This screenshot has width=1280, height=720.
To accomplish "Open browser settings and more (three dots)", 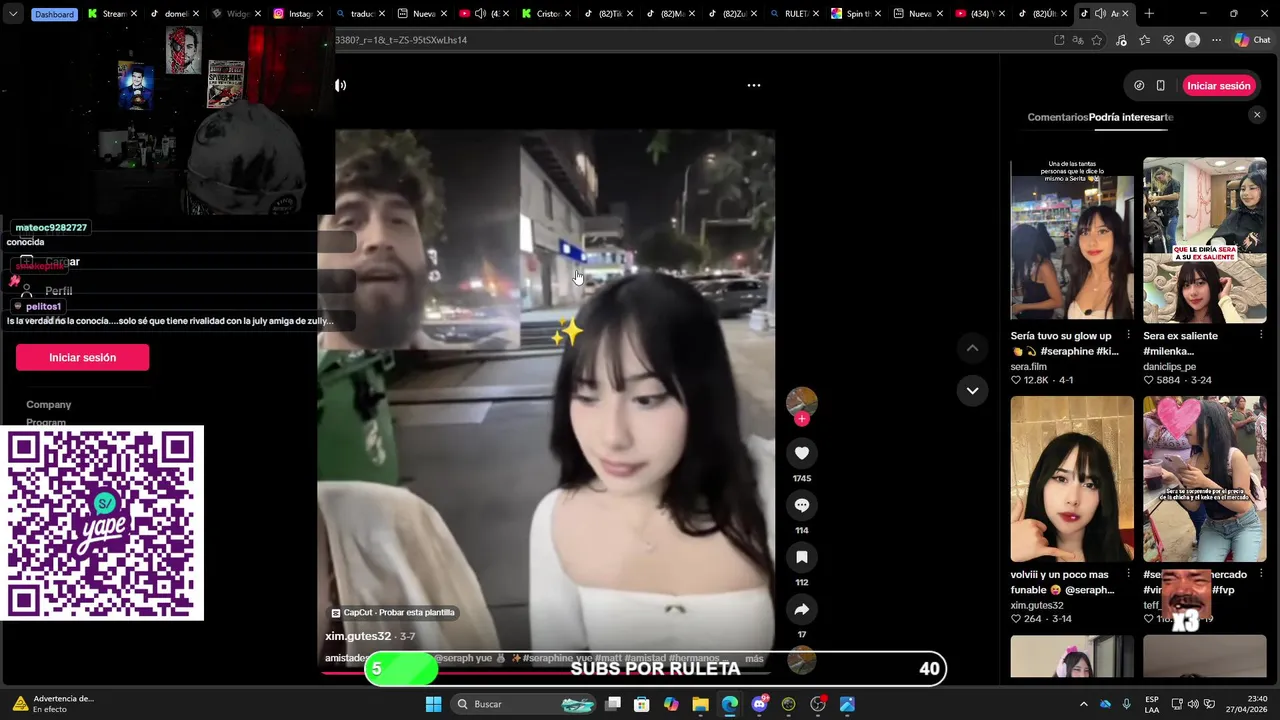I will 1216,40.
